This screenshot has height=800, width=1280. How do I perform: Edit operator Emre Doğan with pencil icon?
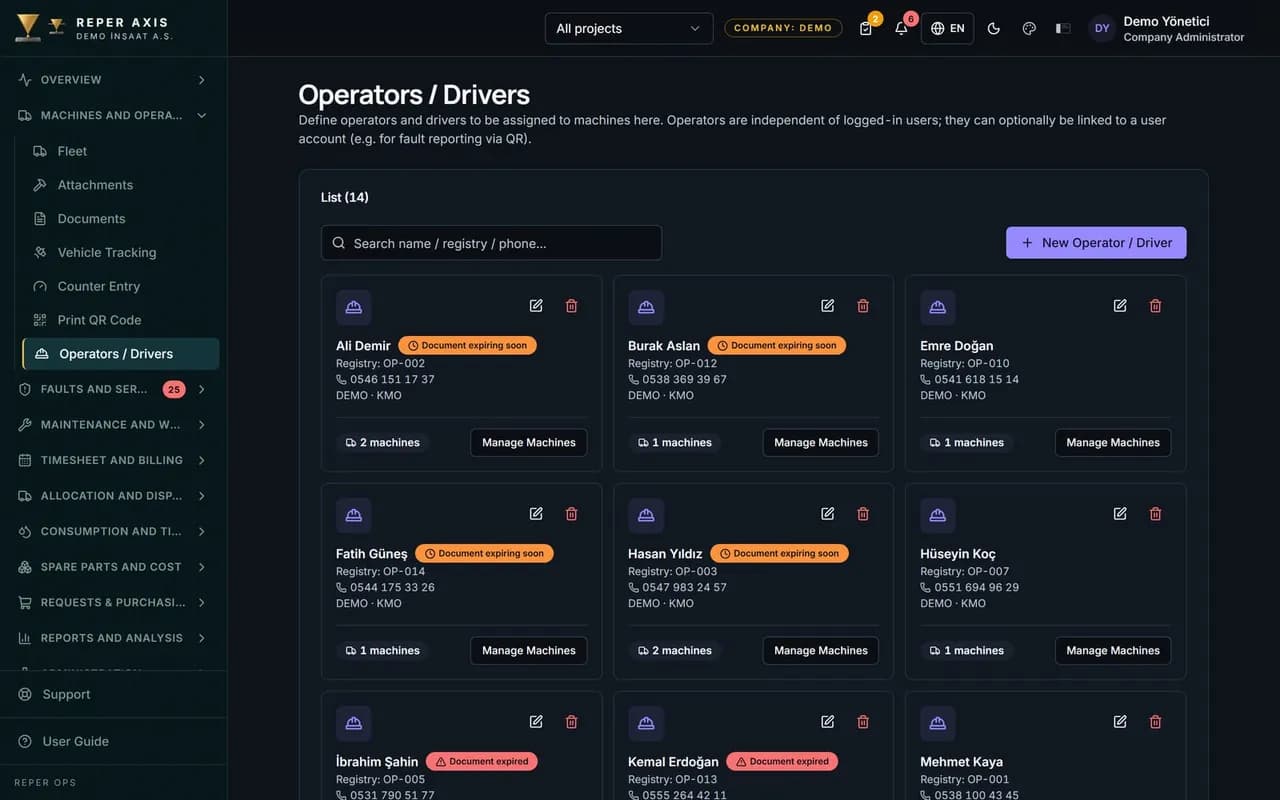click(1120, 306)
